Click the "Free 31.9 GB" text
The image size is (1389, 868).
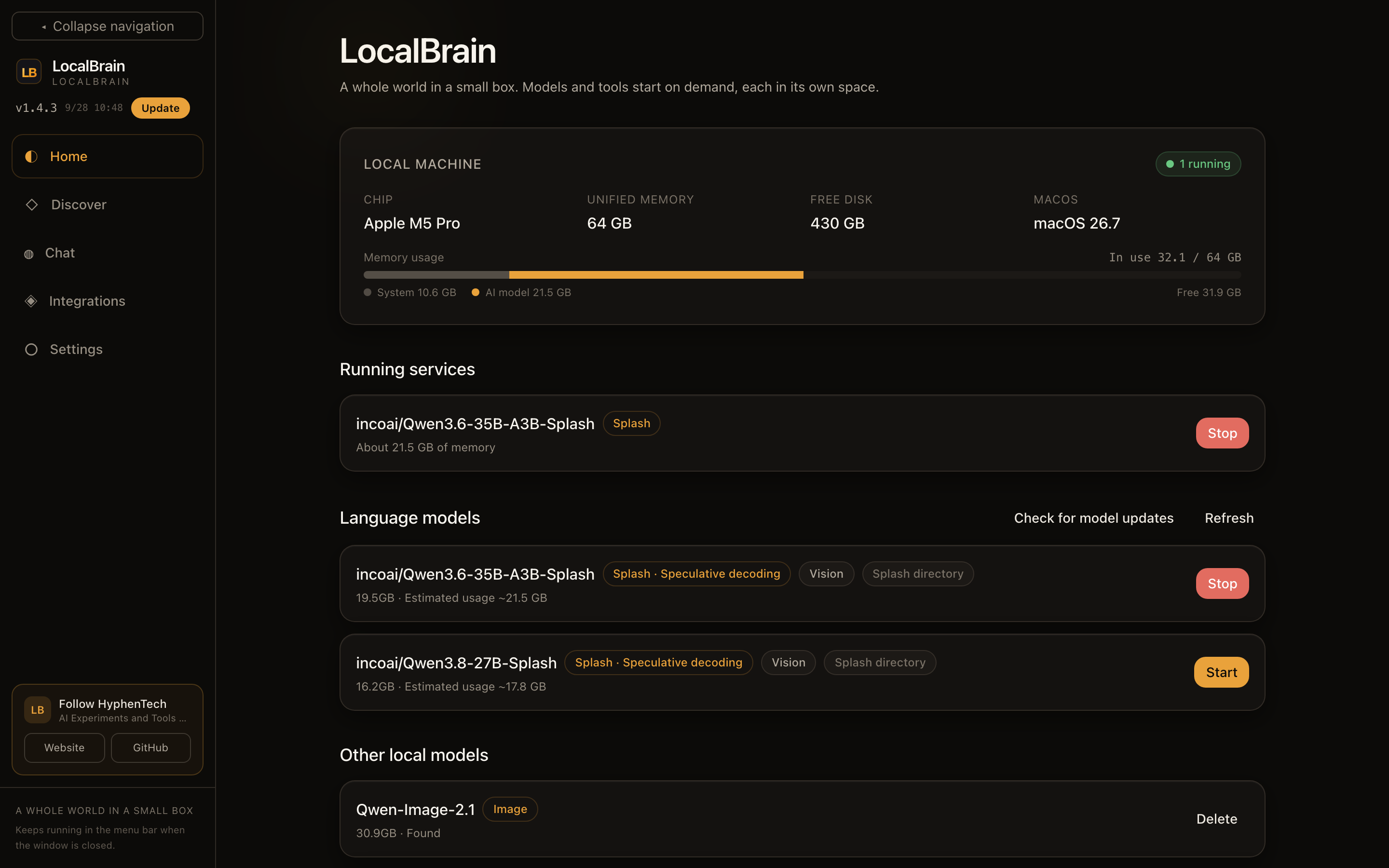(1209, 292)
